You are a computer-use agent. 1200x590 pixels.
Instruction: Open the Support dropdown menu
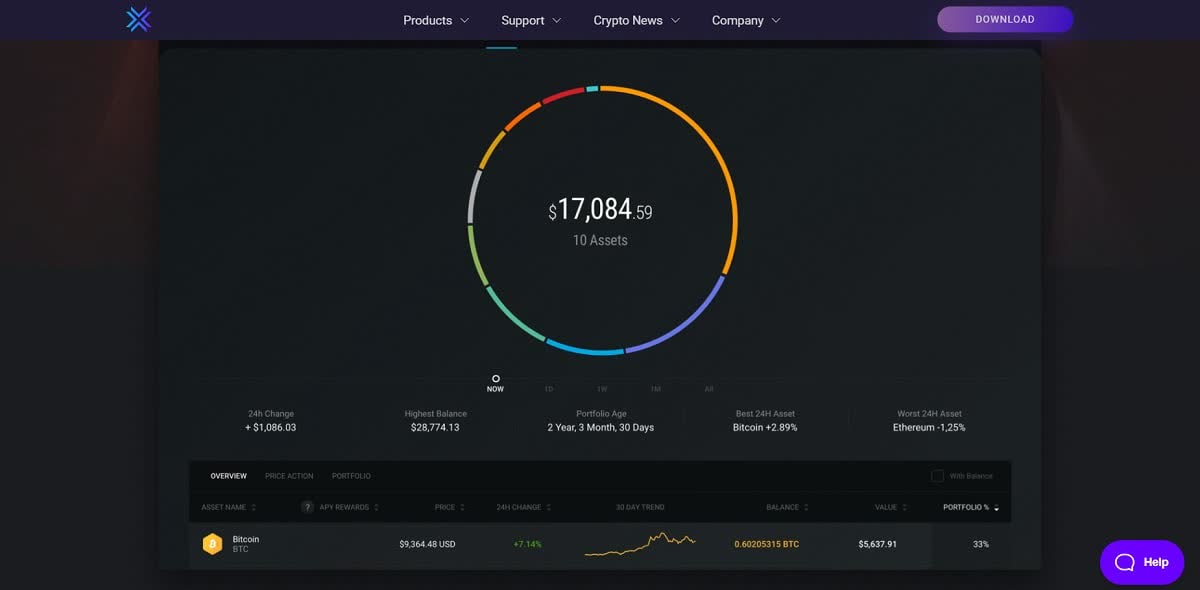531,20
